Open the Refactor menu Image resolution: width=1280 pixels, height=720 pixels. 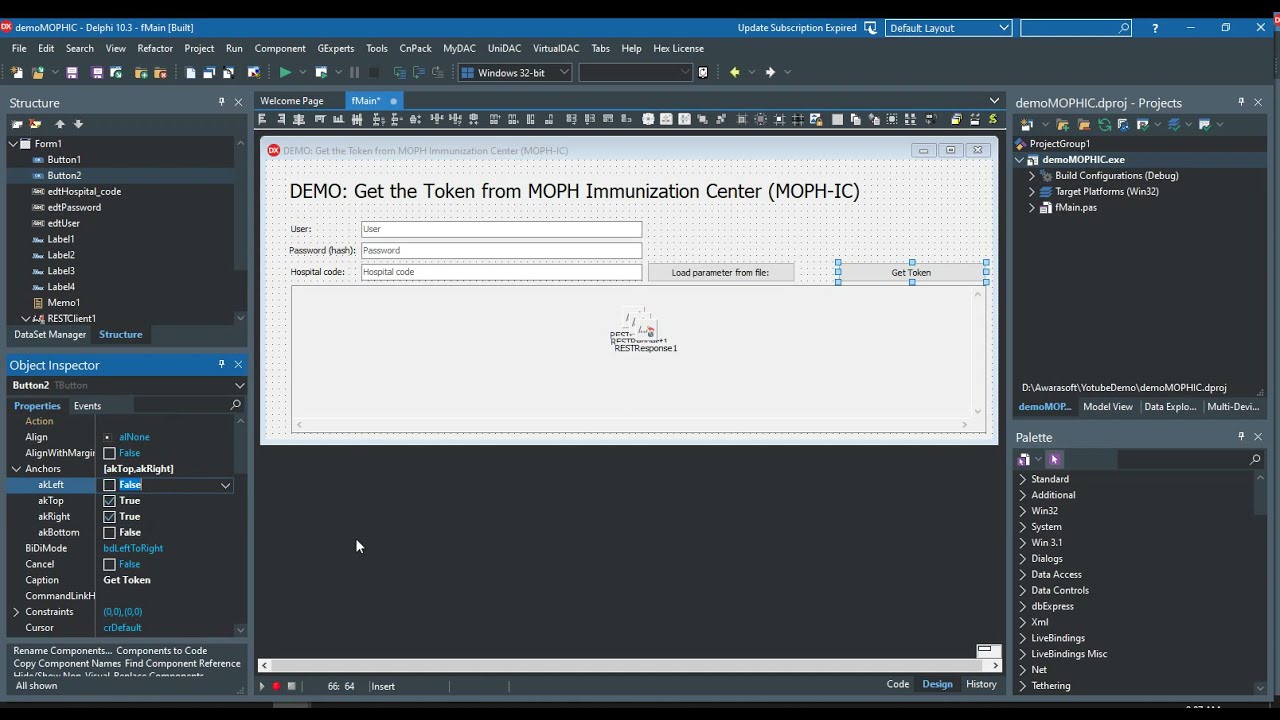point(155,48)
